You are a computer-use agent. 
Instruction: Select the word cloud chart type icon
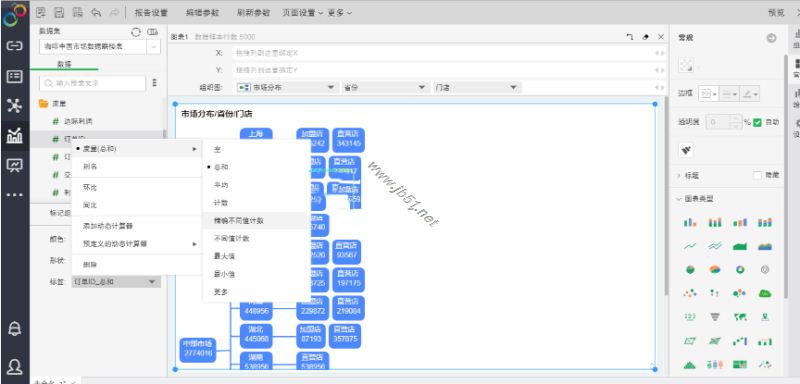(765, 293)
